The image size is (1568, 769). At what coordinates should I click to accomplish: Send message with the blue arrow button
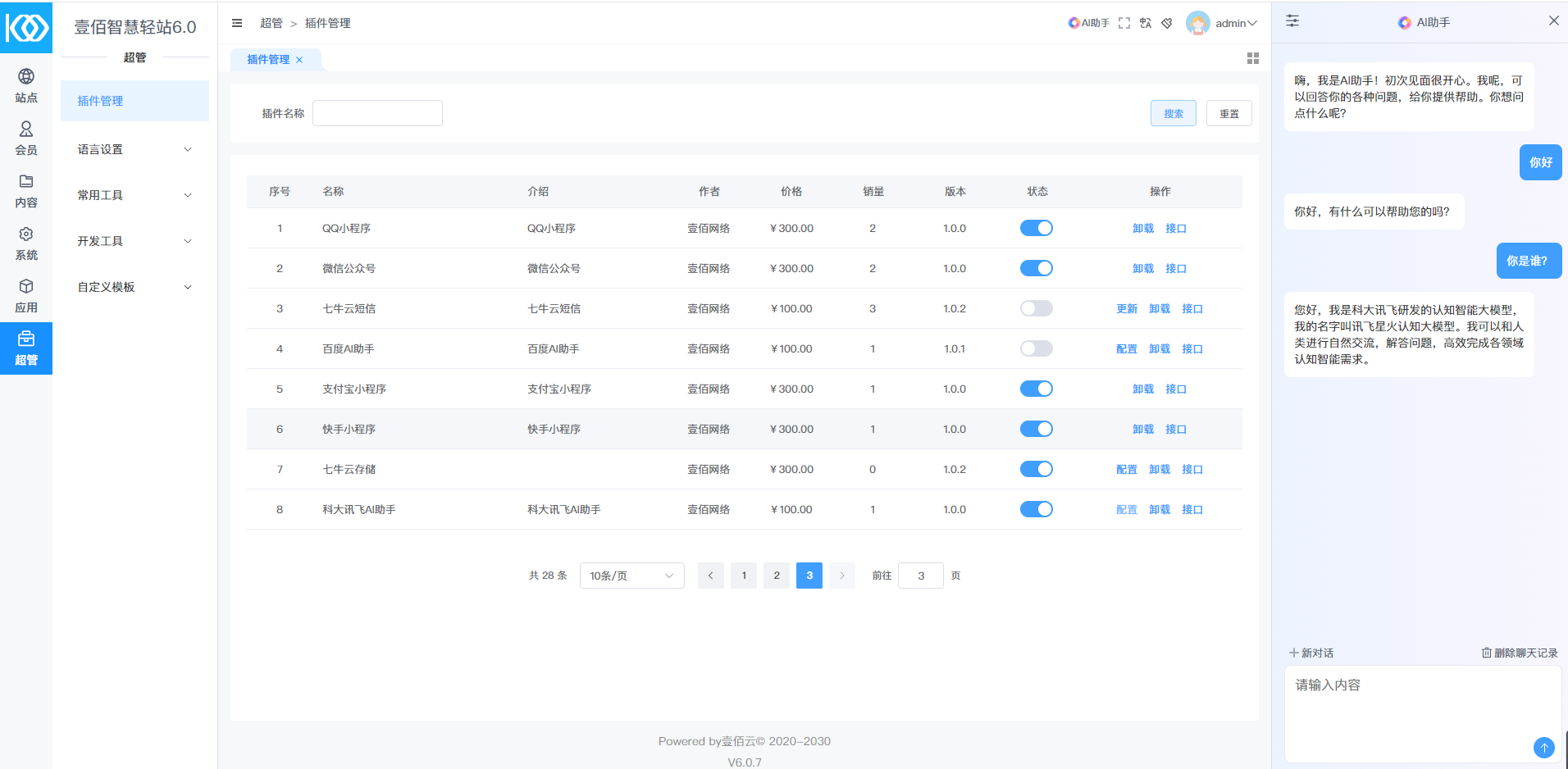[x=1543, y=747]
